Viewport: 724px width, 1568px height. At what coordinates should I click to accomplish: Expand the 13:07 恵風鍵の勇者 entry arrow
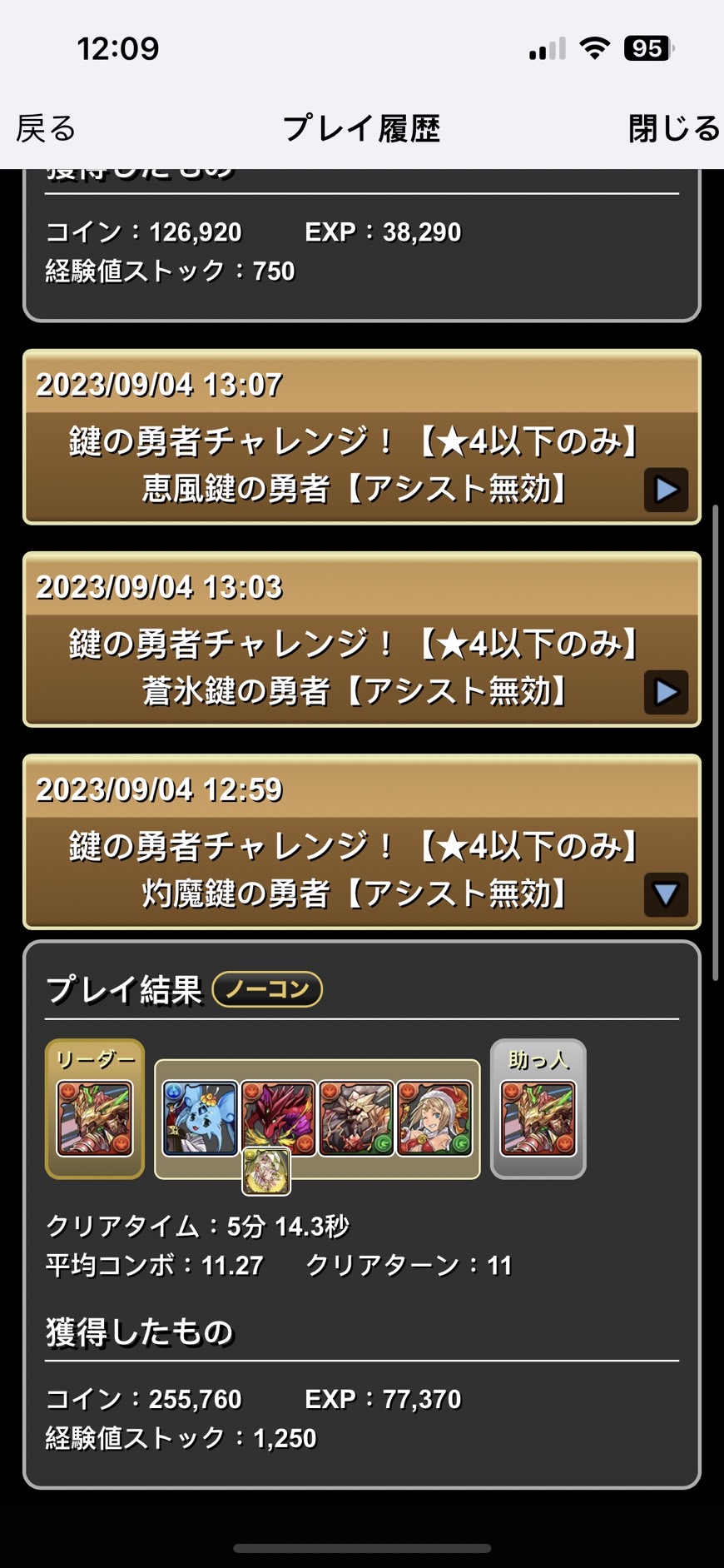tap(666, 490)
